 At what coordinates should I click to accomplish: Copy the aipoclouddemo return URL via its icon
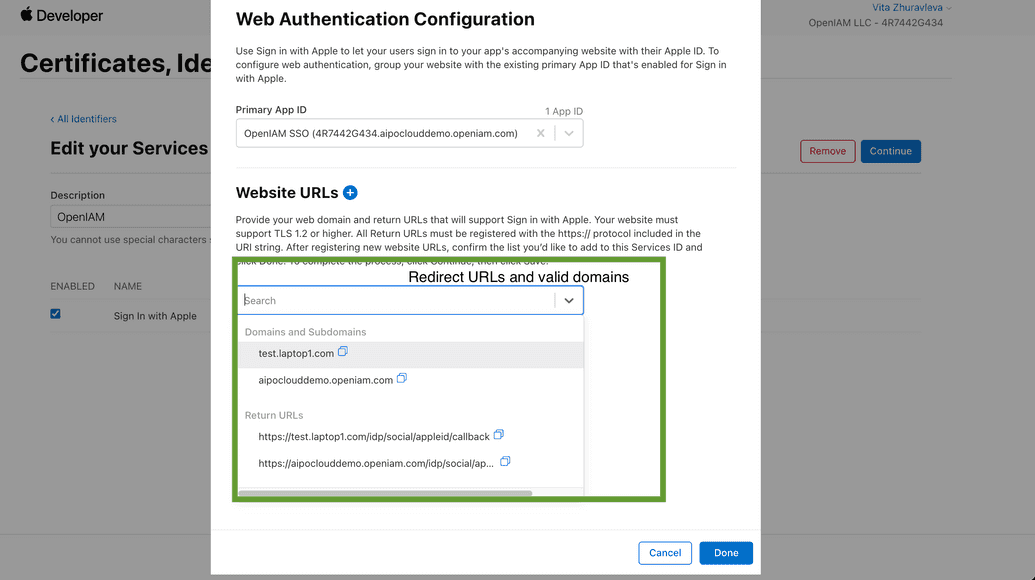[505, 462]
